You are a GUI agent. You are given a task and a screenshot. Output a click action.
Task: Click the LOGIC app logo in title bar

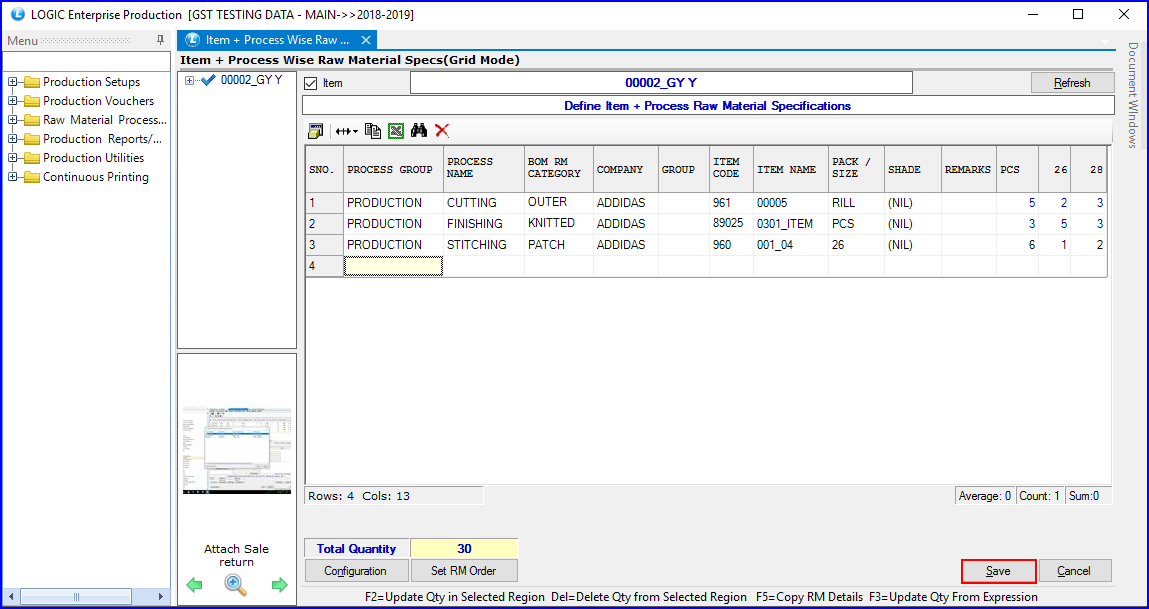point(18,15)
